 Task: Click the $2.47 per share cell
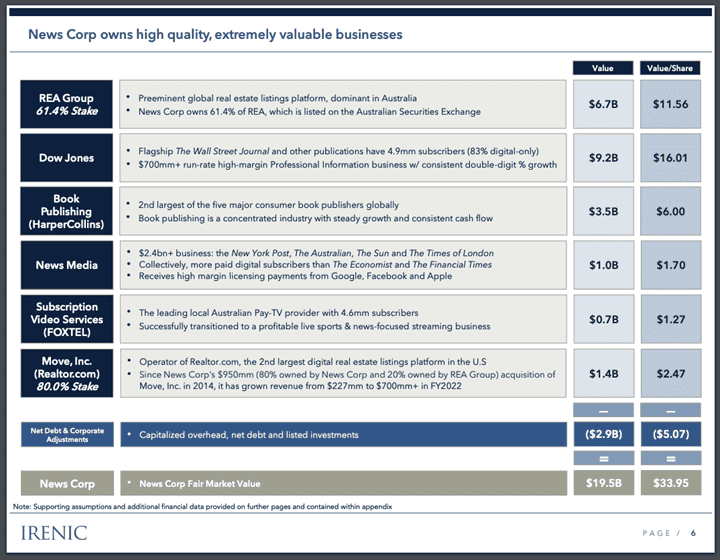pos(671,373)
